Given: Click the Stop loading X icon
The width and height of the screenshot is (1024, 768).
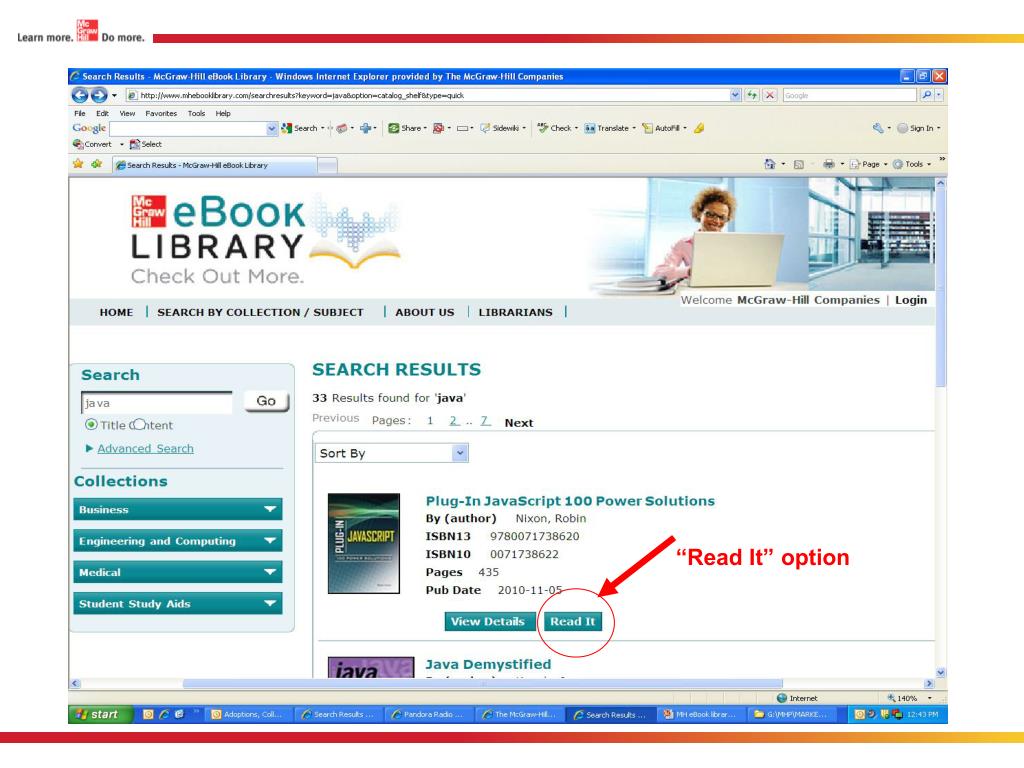Looking at the screenshot, I should coord(770,95).
